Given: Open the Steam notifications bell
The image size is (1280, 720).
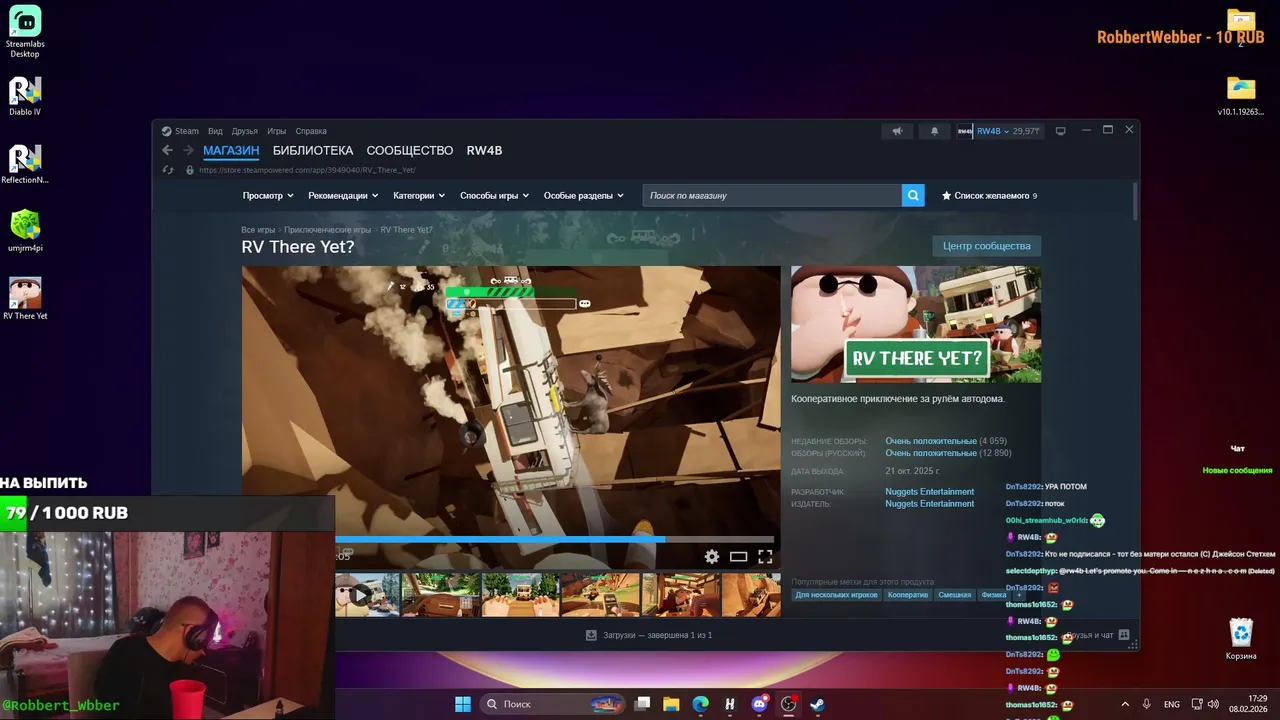Looking at the screenshot, I should click(935, 131).
